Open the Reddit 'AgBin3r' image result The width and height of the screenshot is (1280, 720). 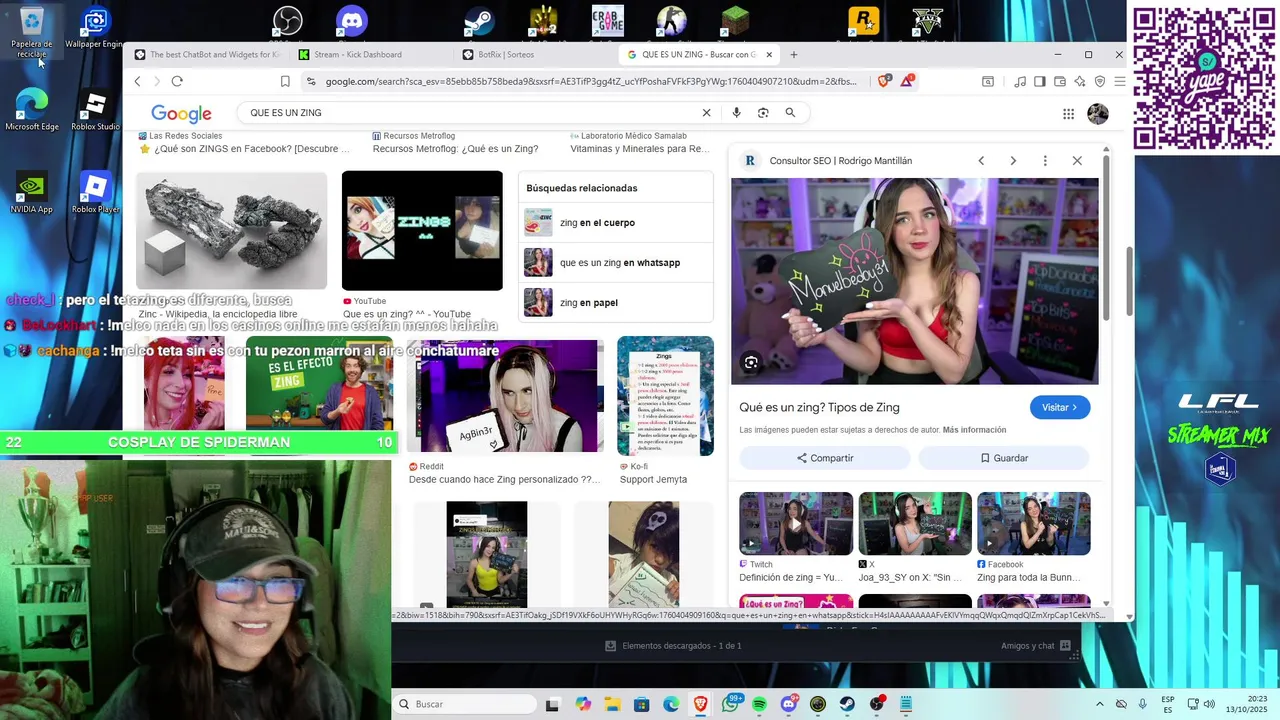coord(505,396)
